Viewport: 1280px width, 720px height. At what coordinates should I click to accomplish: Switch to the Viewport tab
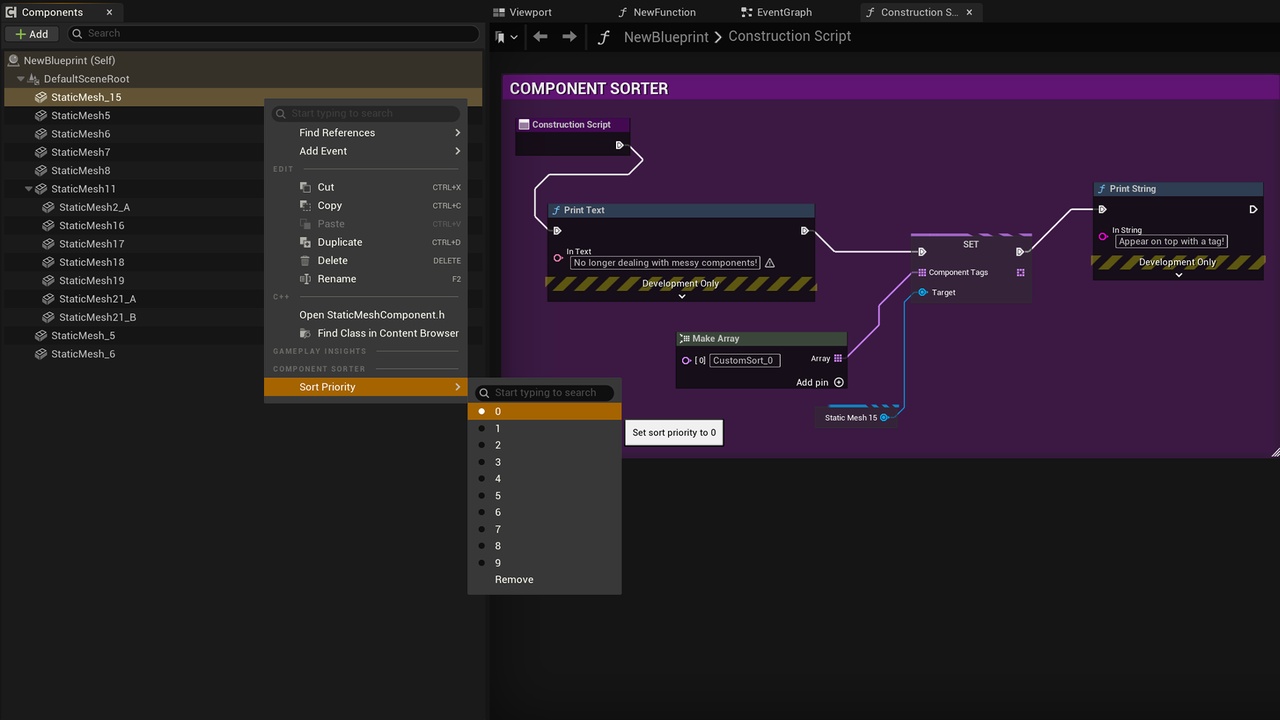point(522,12)
